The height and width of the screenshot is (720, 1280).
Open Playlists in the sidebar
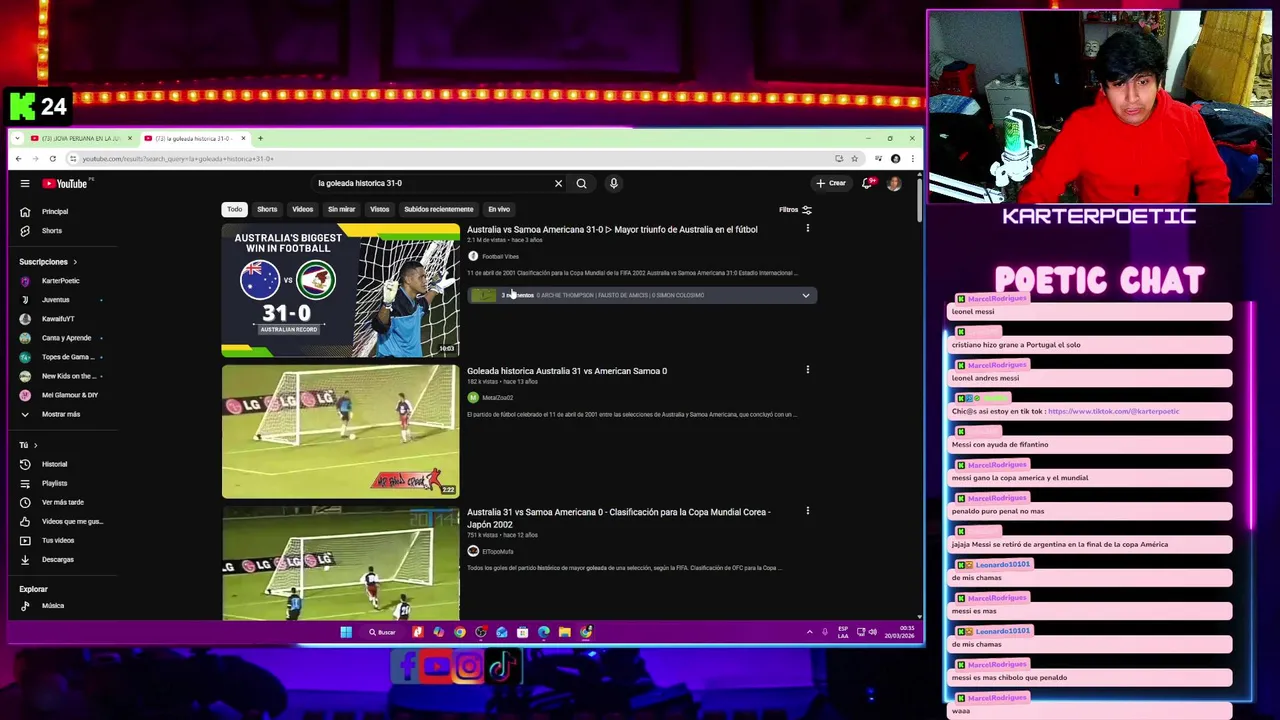(54, 483)
